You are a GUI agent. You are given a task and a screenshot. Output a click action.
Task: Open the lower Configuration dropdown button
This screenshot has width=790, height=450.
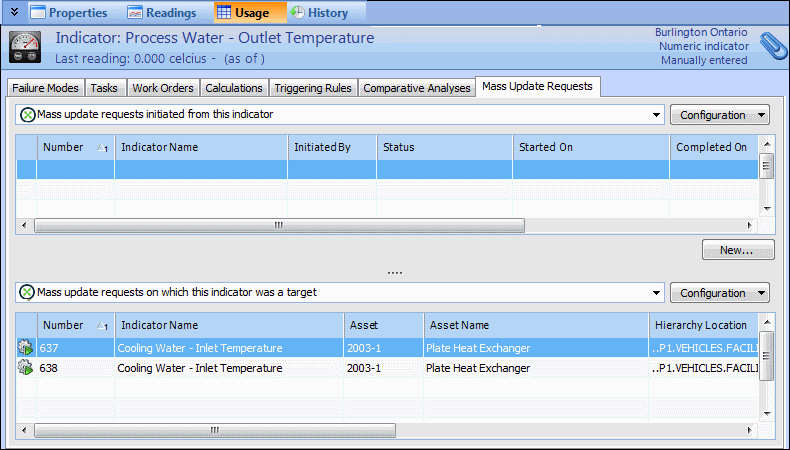[x=718, y=293]
